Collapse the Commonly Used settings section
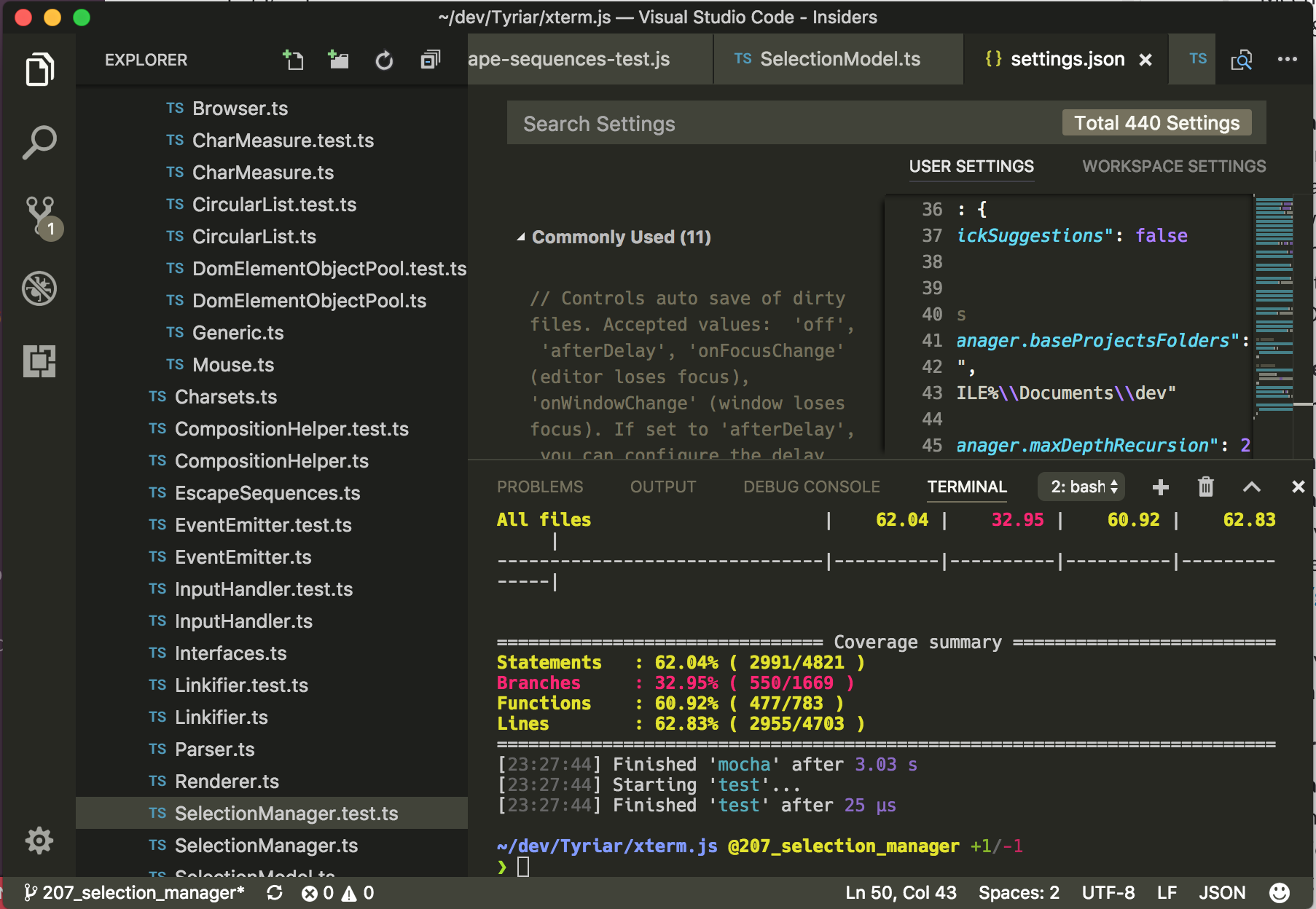Screen dimensions: 1316x909 point(520,237)
